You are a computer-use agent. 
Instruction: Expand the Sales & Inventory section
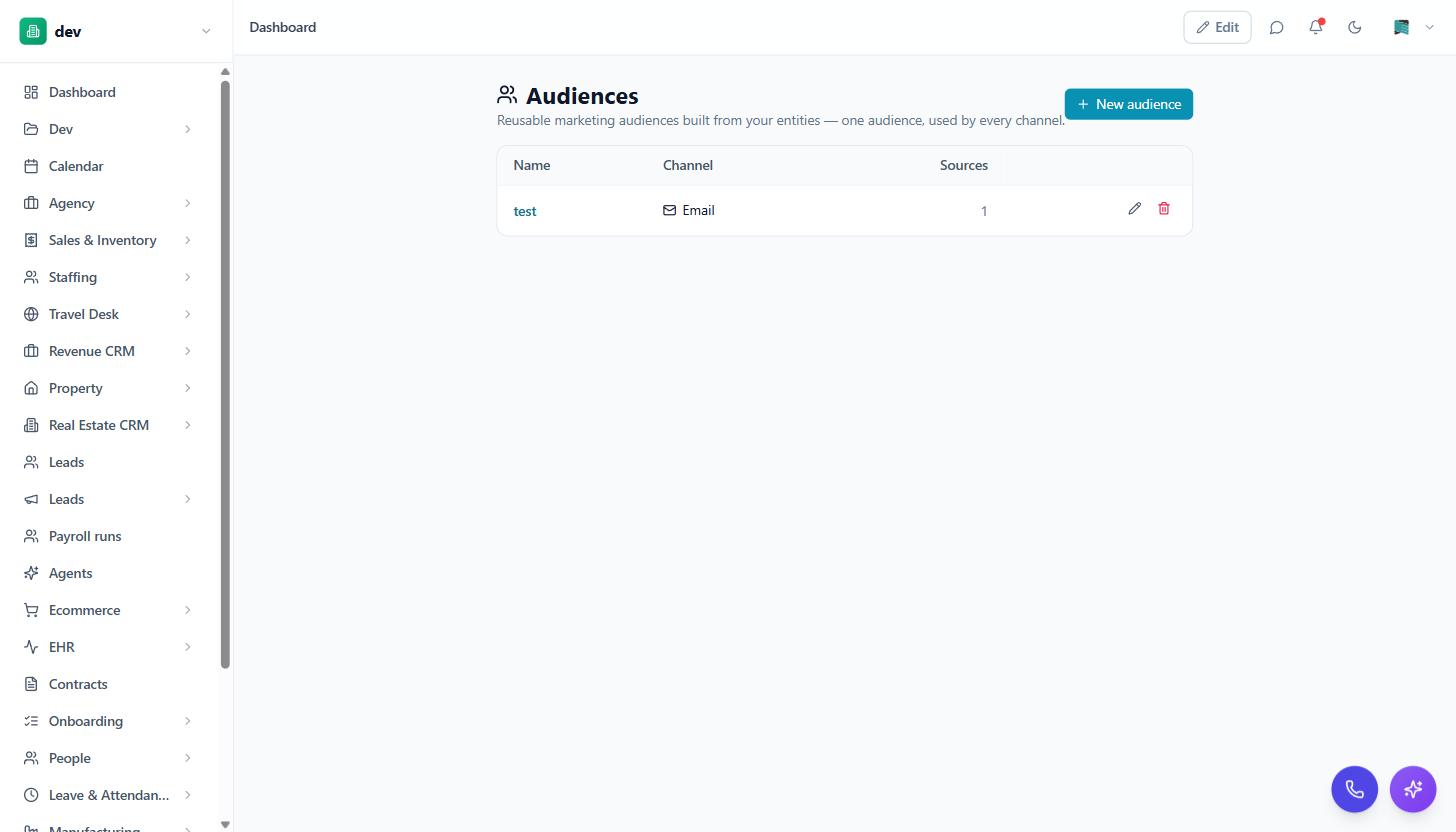click(x=187, y=240)
